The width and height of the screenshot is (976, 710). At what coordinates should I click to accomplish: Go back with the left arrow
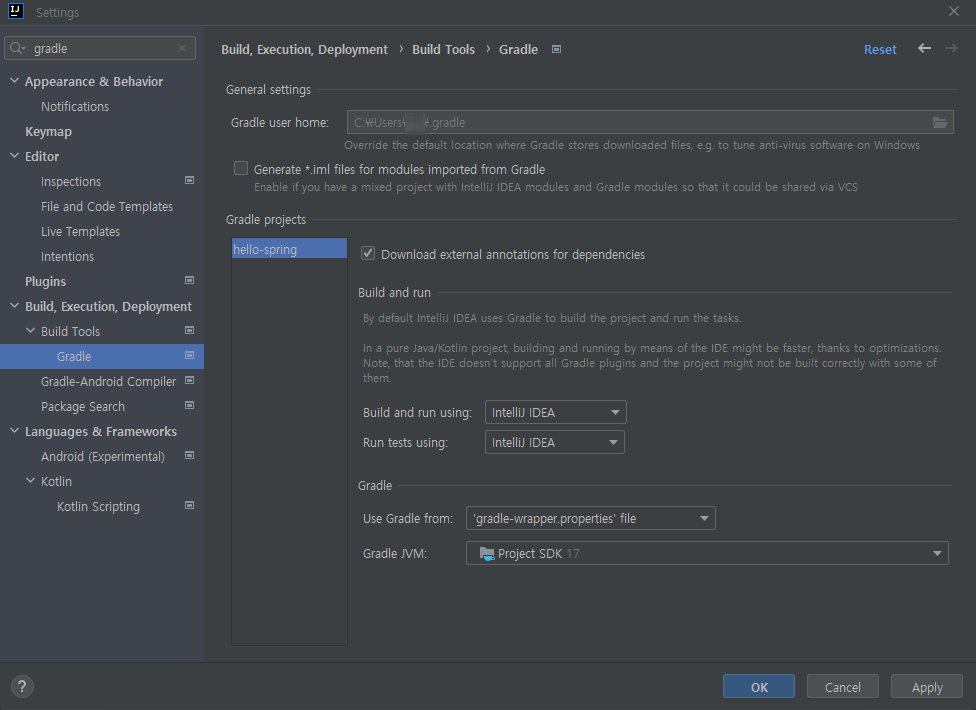pos(924,49)
